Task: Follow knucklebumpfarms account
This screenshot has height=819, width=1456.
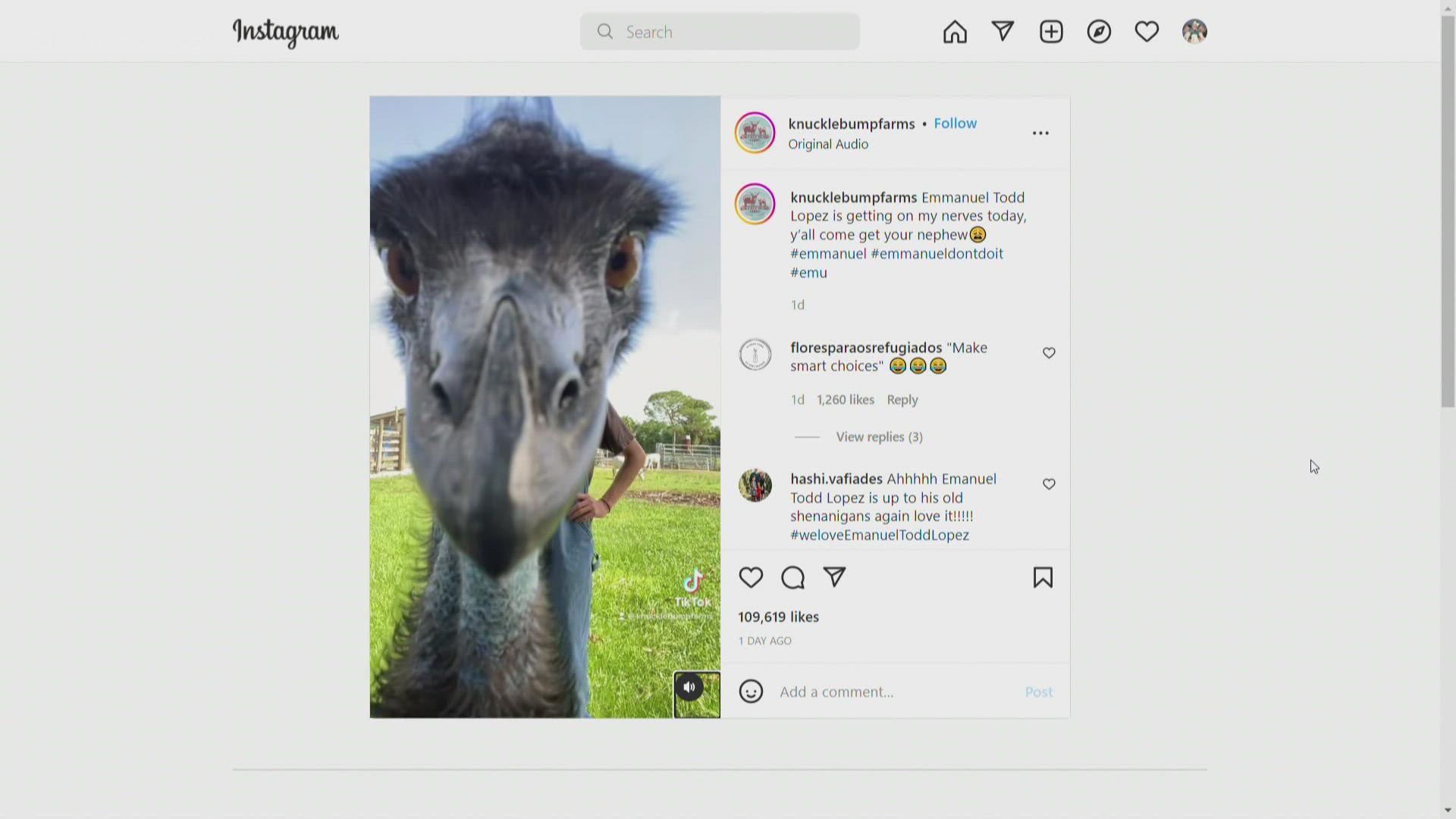Action: coord(955,124)
